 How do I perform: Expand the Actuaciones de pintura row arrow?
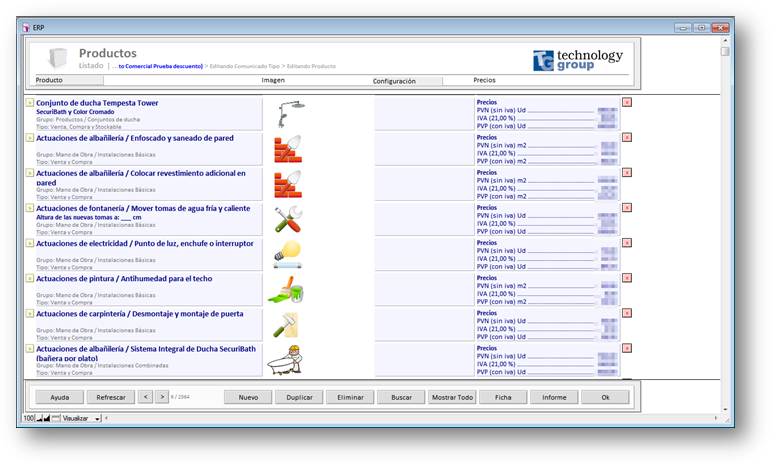click(x=30, y=278)
